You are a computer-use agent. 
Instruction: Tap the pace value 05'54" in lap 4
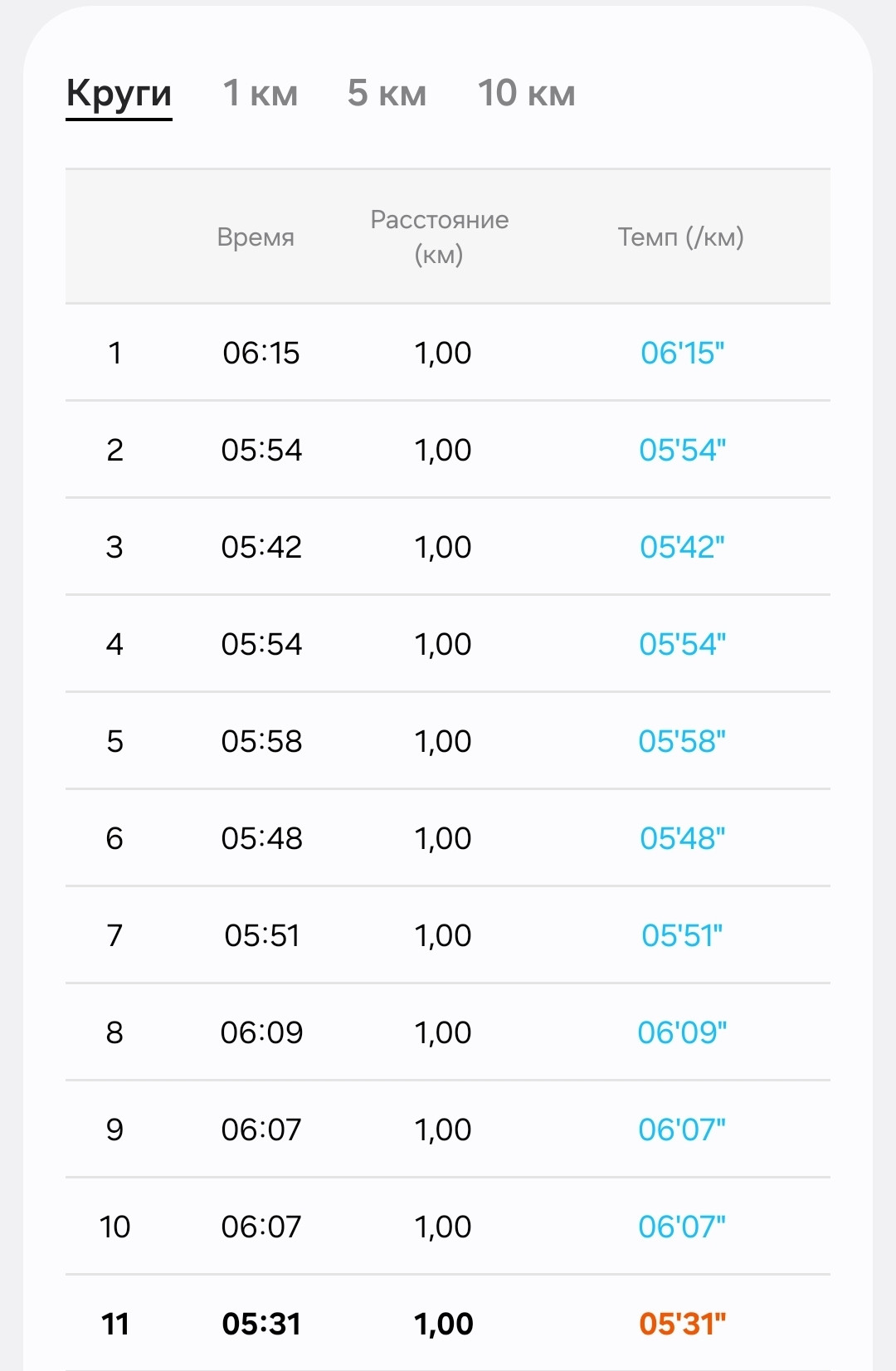682,644
